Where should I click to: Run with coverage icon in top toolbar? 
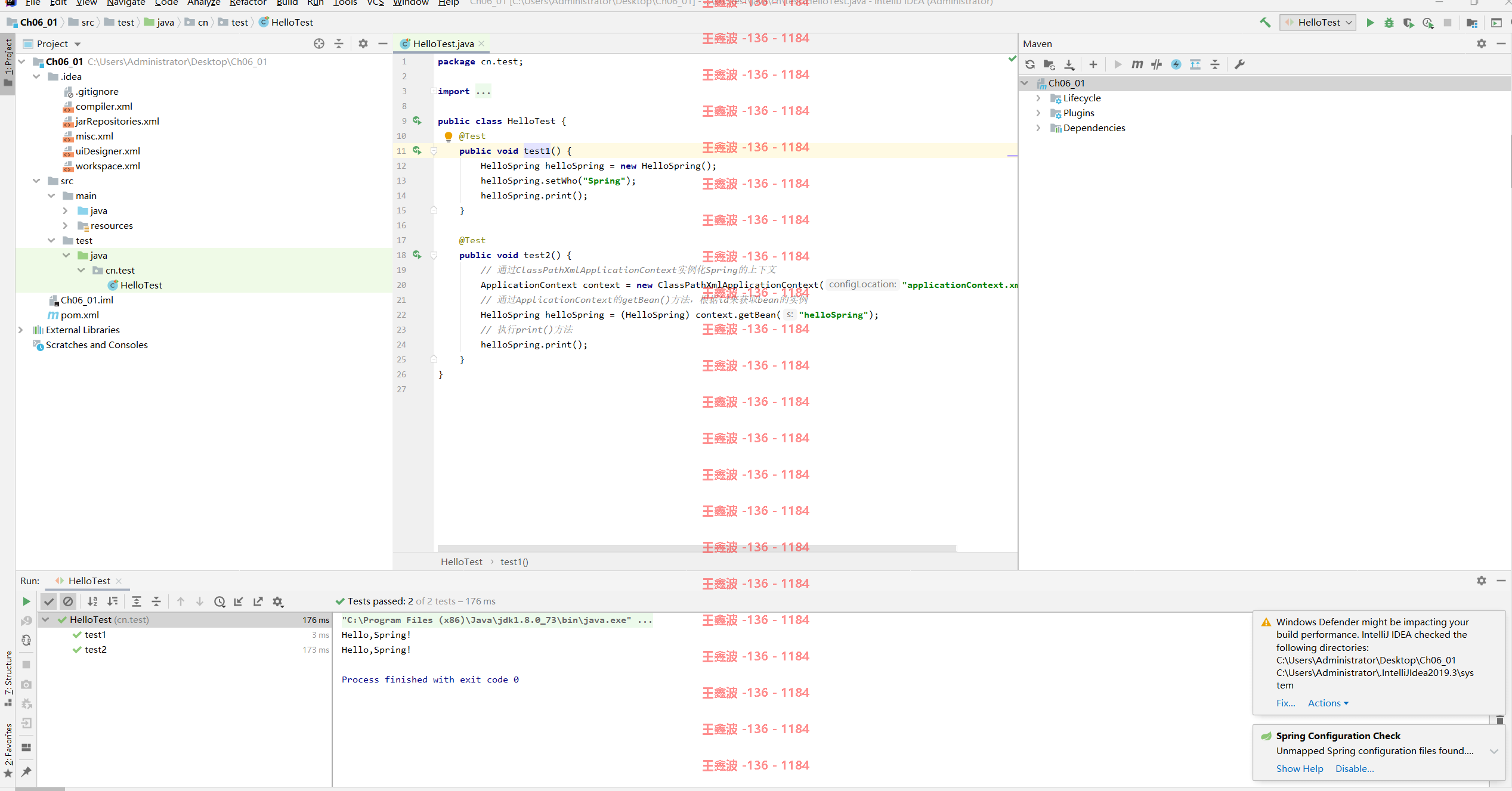coord(1408,23)
